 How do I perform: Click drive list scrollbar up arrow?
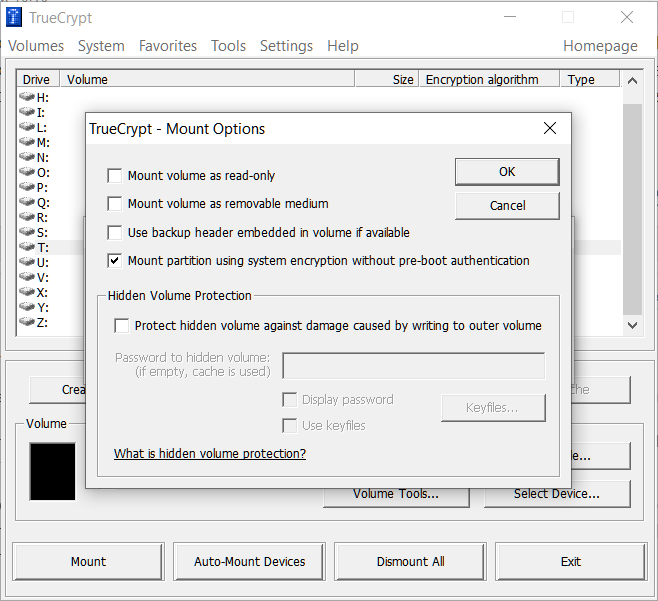pyautogui.click(x=632, y=81)
